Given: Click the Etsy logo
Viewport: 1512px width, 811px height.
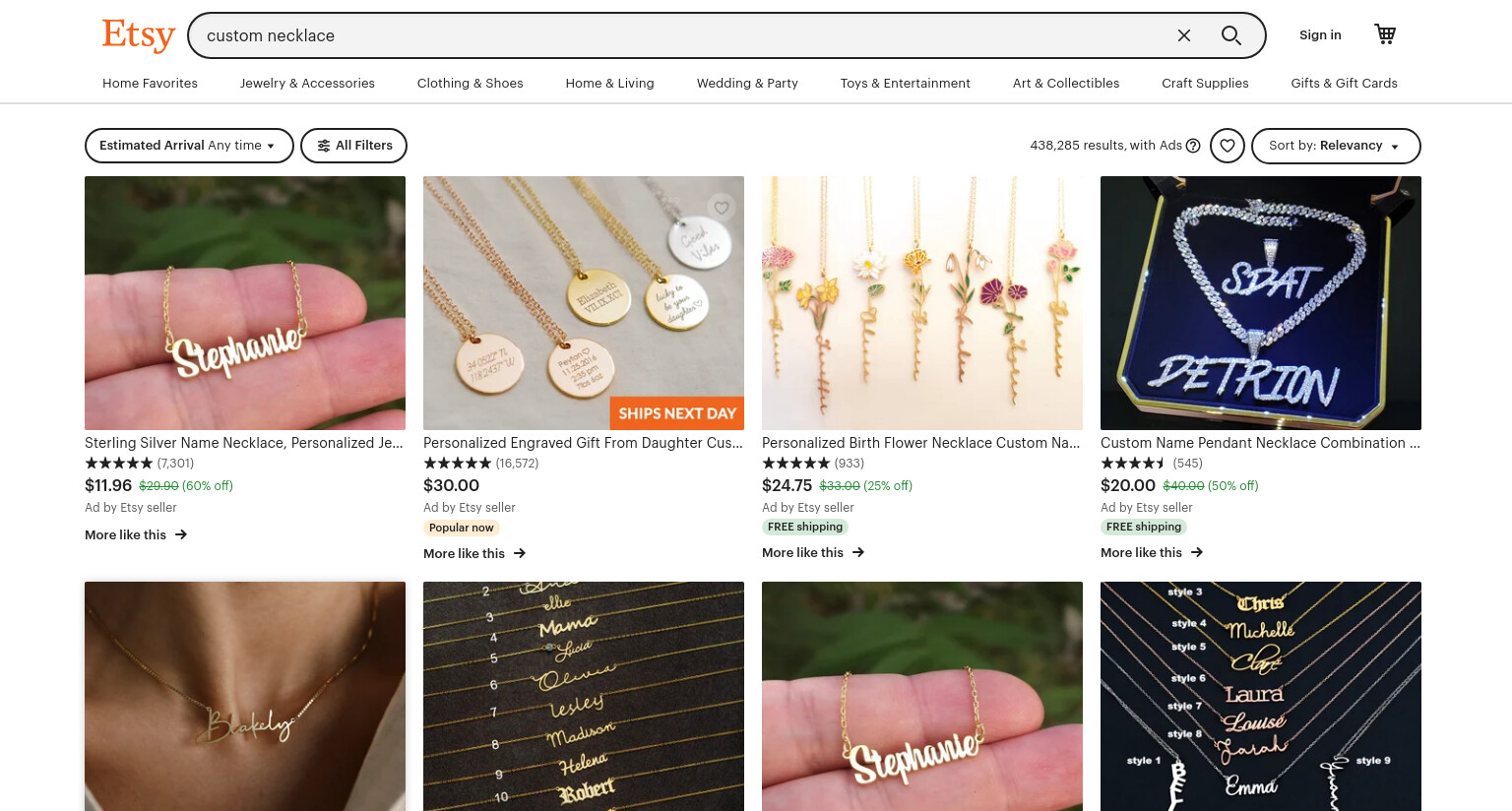Looking at the screenshot, I should click(x=139, y=35).
